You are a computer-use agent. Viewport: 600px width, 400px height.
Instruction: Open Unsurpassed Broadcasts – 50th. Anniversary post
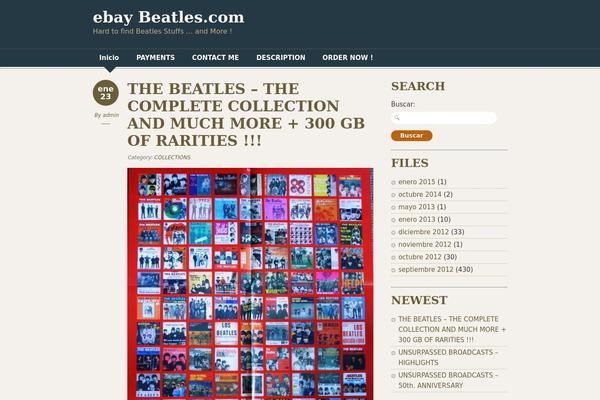(448, 380)
